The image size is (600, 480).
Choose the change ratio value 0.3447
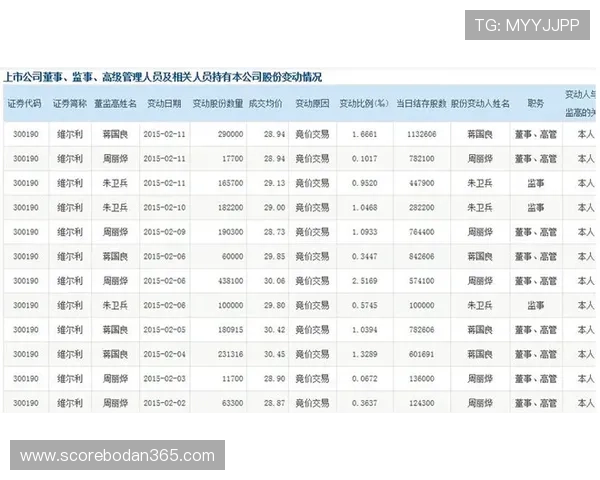coord(364,257)
